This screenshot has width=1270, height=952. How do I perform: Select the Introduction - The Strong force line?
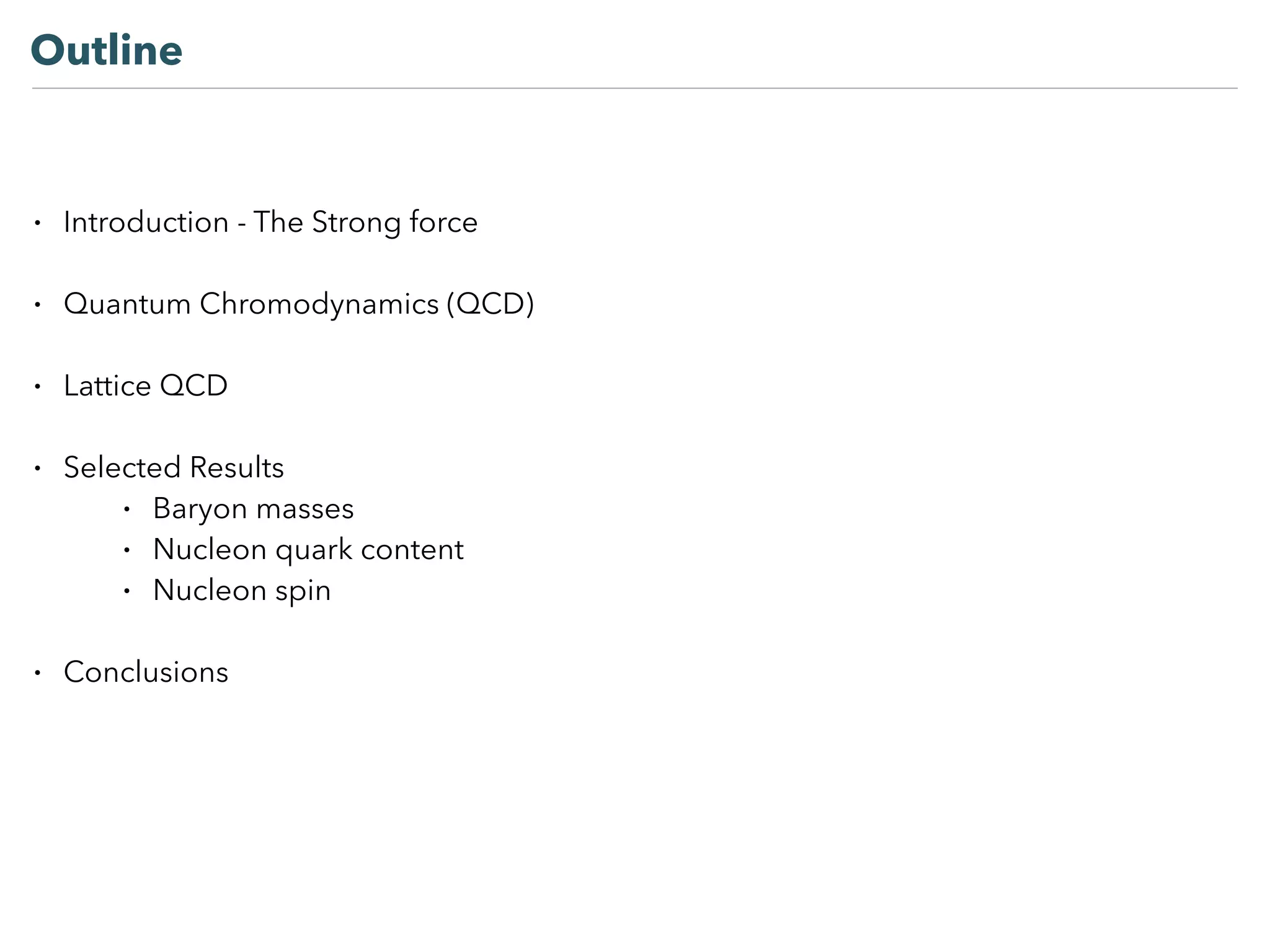(x=270, y=223)
